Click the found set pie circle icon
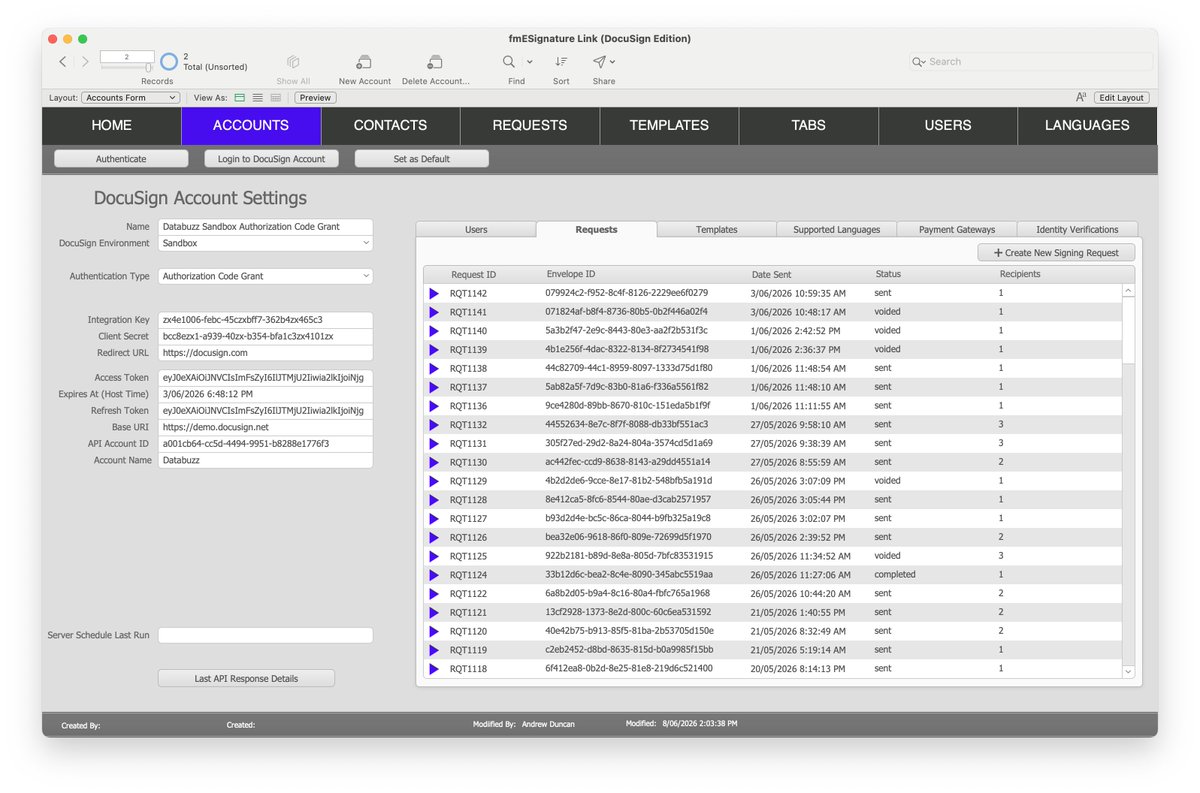Image resolution: width=1200 pixels, height=793 pixels. pyautogui.click(x=169, y=62)
